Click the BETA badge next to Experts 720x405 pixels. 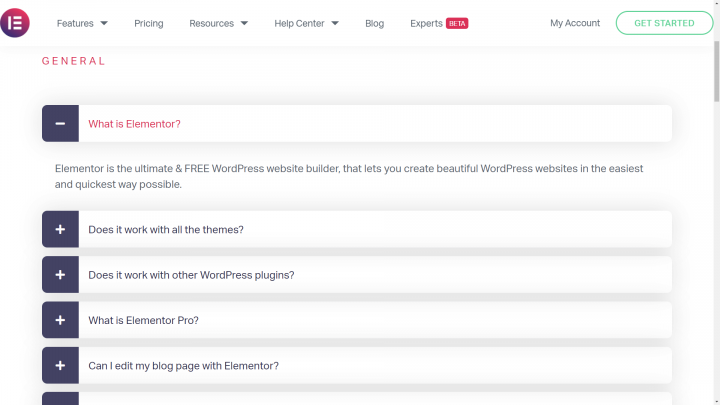coord(457,23)
